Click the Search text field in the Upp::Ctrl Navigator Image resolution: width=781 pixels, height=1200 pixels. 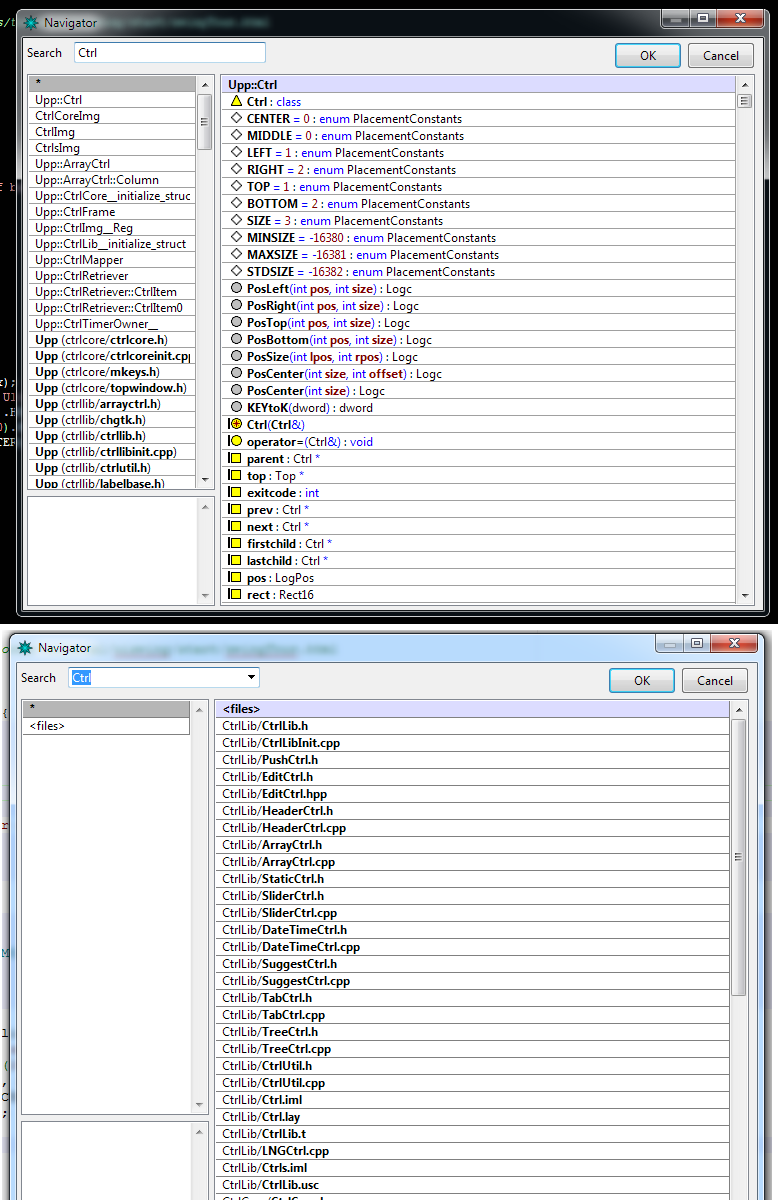coord(169,53)
